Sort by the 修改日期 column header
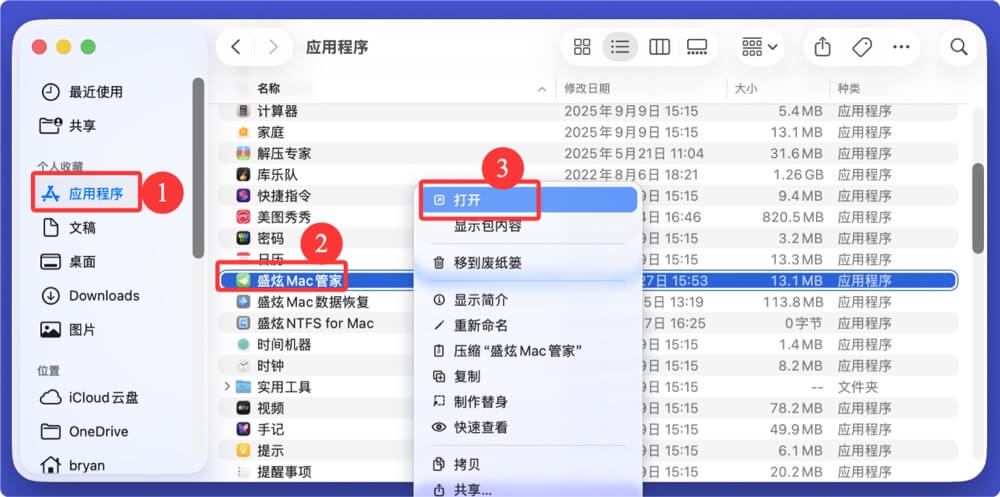 [x=587, y=89]
